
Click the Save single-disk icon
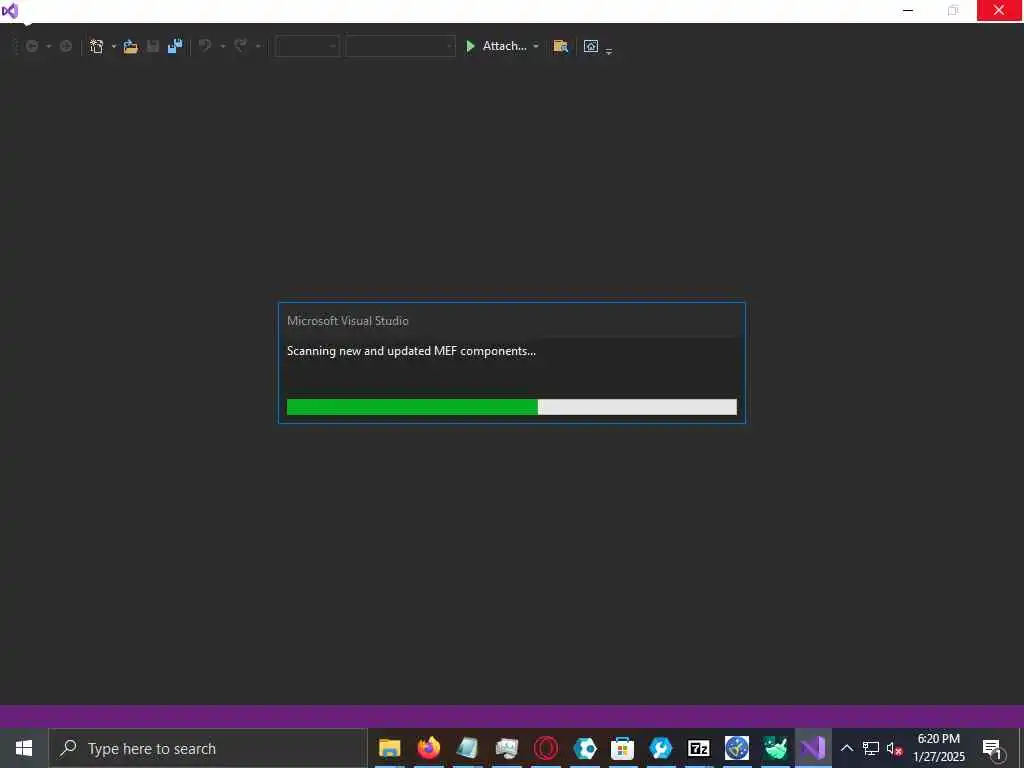tap(153, 46)
